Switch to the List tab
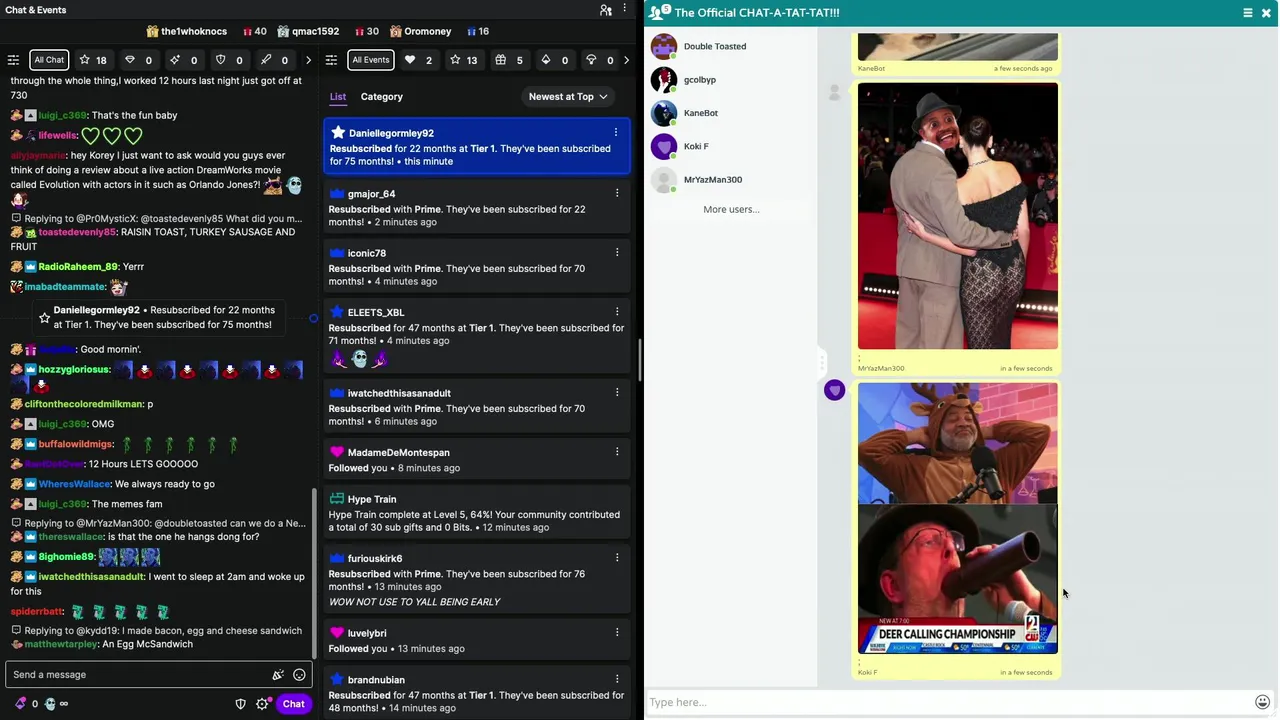 (x=338, y=97)
